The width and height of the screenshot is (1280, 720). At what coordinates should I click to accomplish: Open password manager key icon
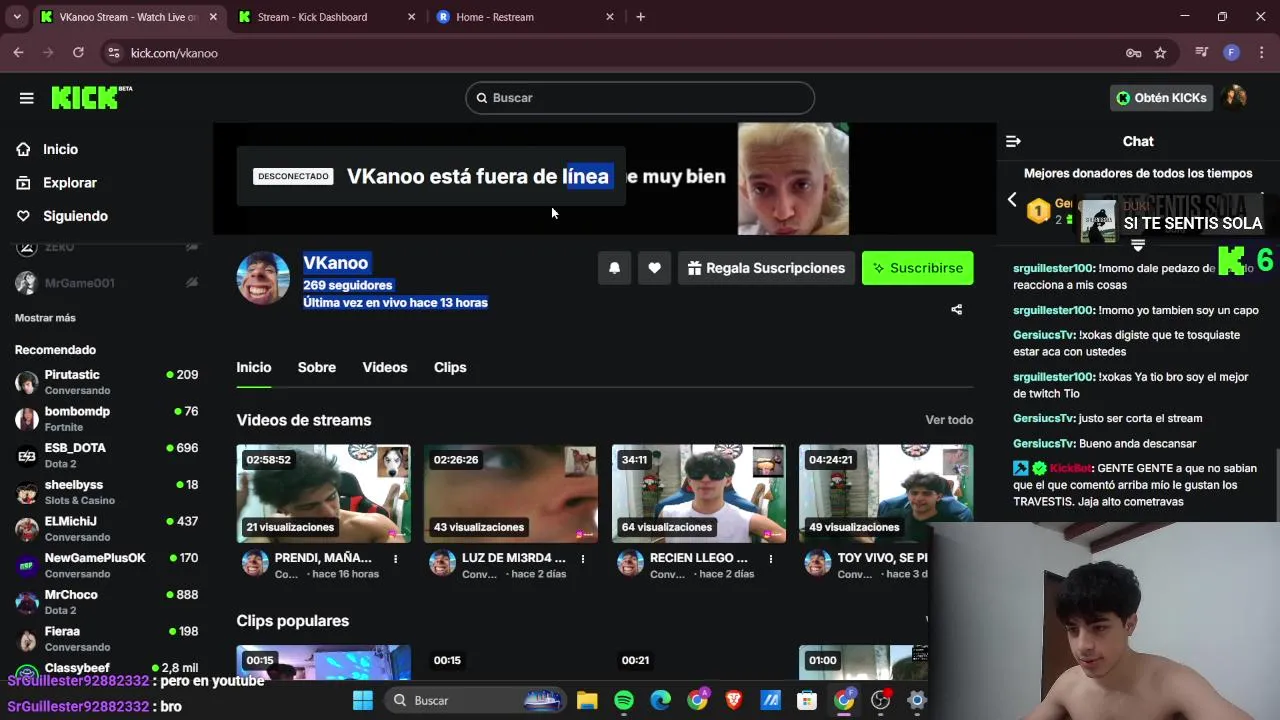[x=1134, y=53]
